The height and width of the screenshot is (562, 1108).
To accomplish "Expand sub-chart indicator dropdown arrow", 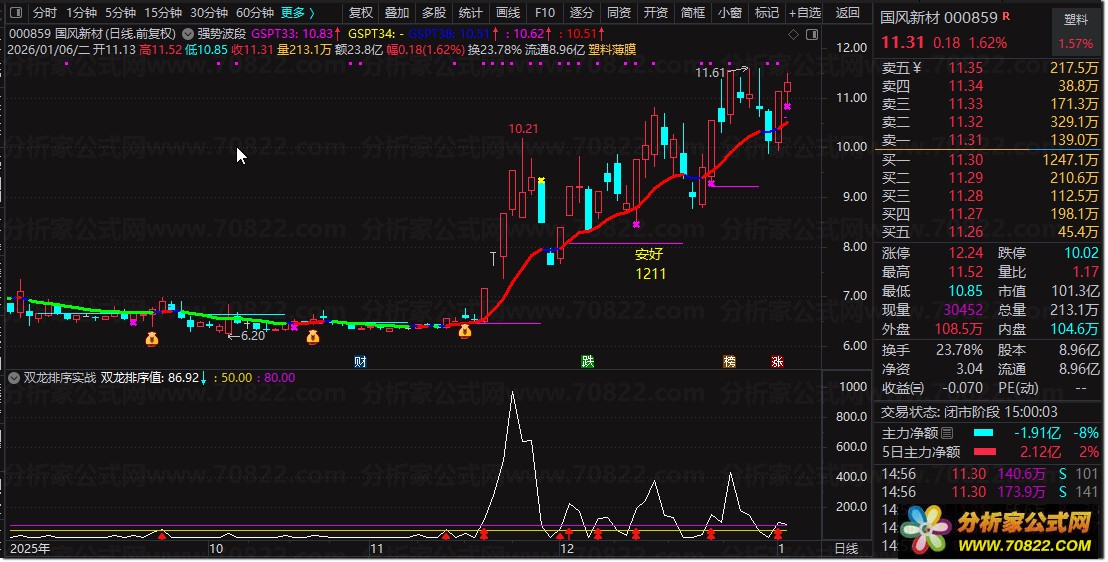I will point(13,378).
